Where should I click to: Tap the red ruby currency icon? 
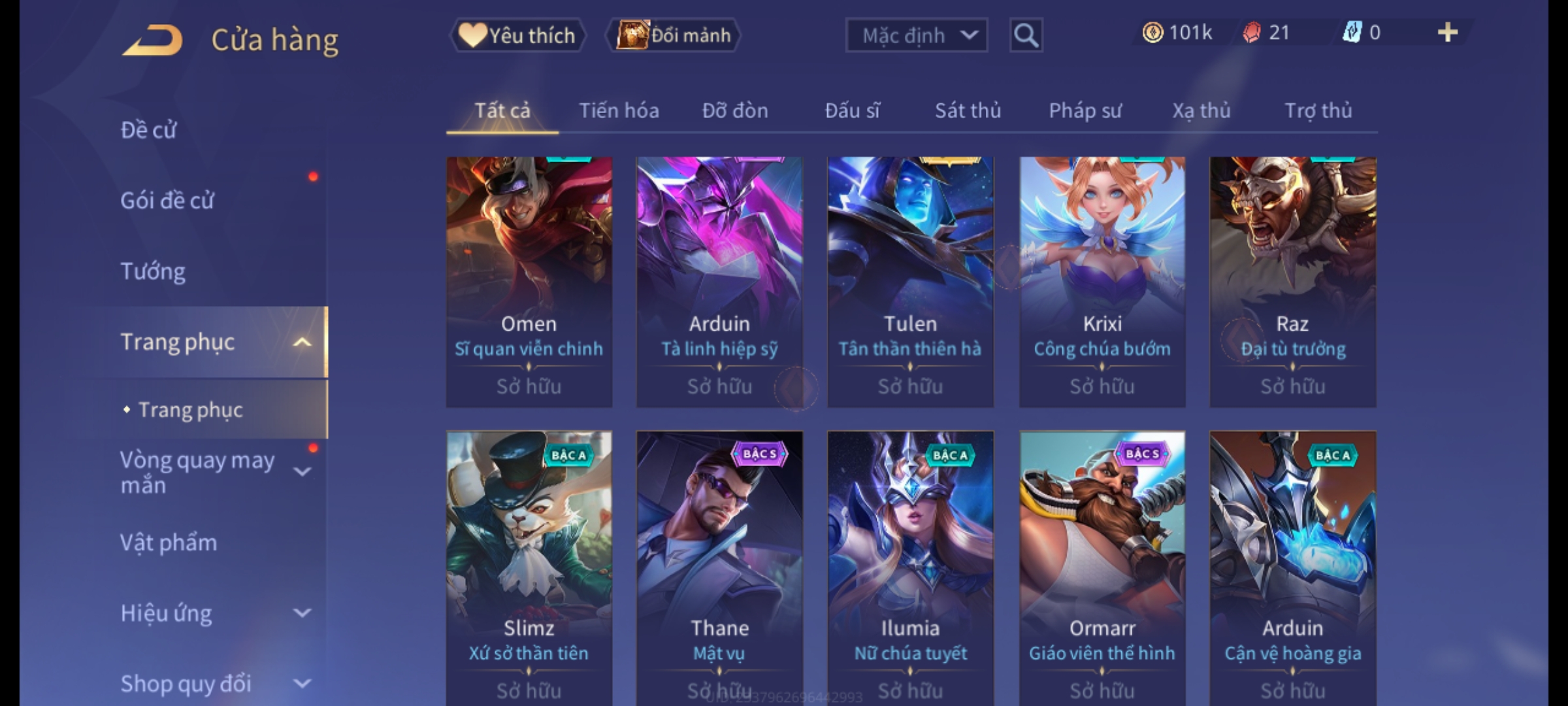[x=1252, y=33]
